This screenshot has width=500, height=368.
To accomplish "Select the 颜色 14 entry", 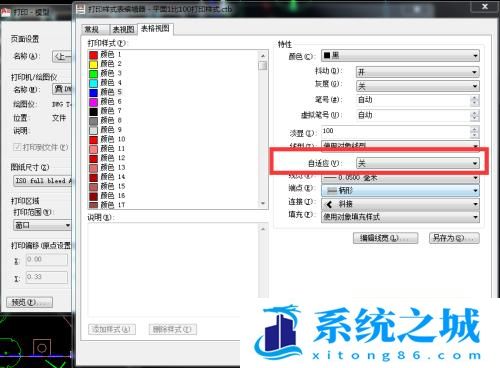I will coord(107,177).
